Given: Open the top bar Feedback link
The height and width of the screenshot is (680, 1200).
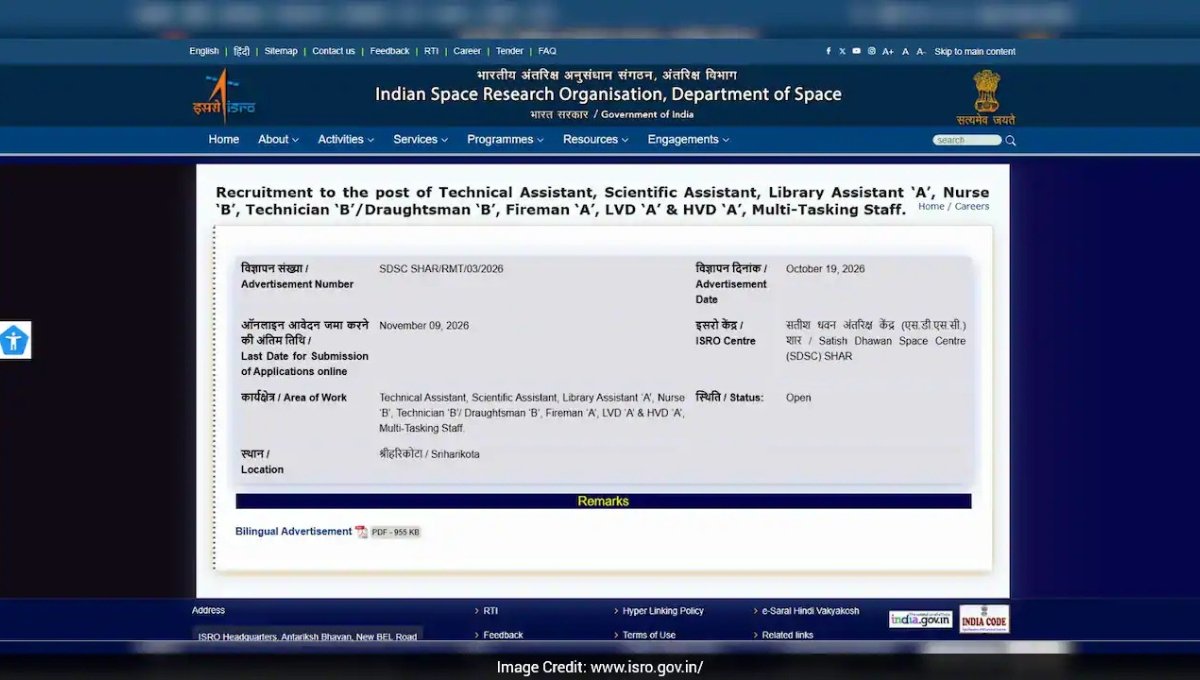Looking at the screenshot, I should pos(390,51).
